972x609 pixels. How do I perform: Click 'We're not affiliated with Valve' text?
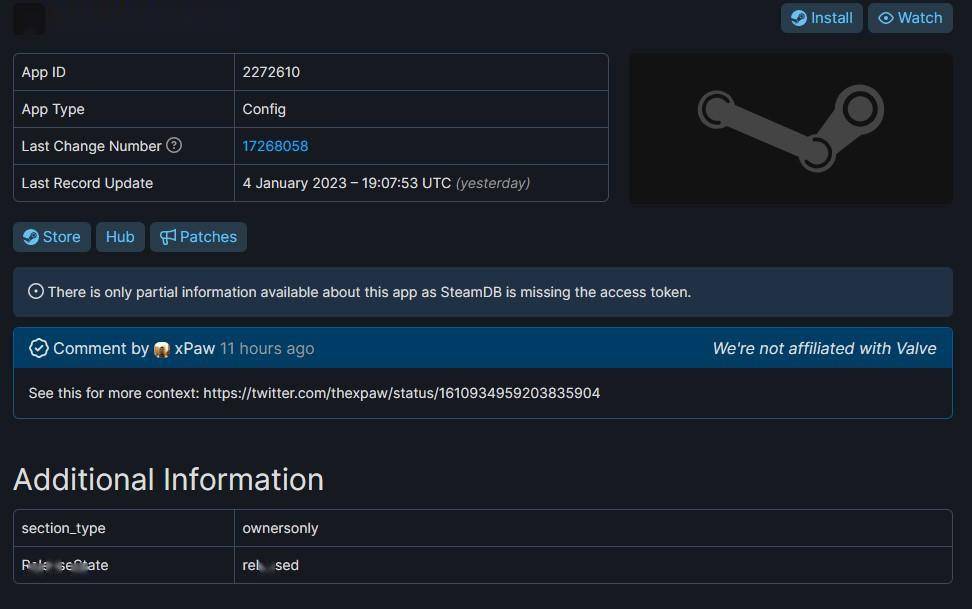click(824, 349)
